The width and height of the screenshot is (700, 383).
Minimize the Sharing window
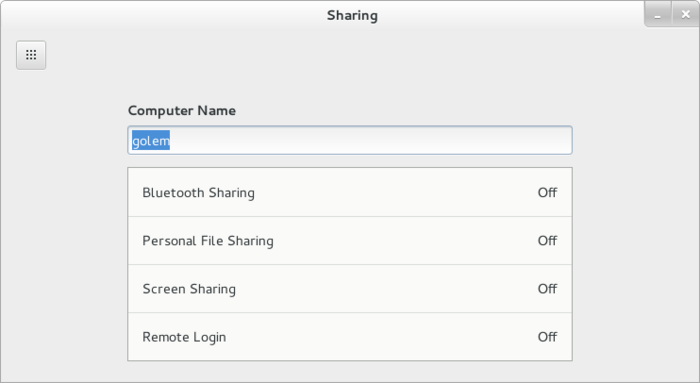(x=658, y=15)
